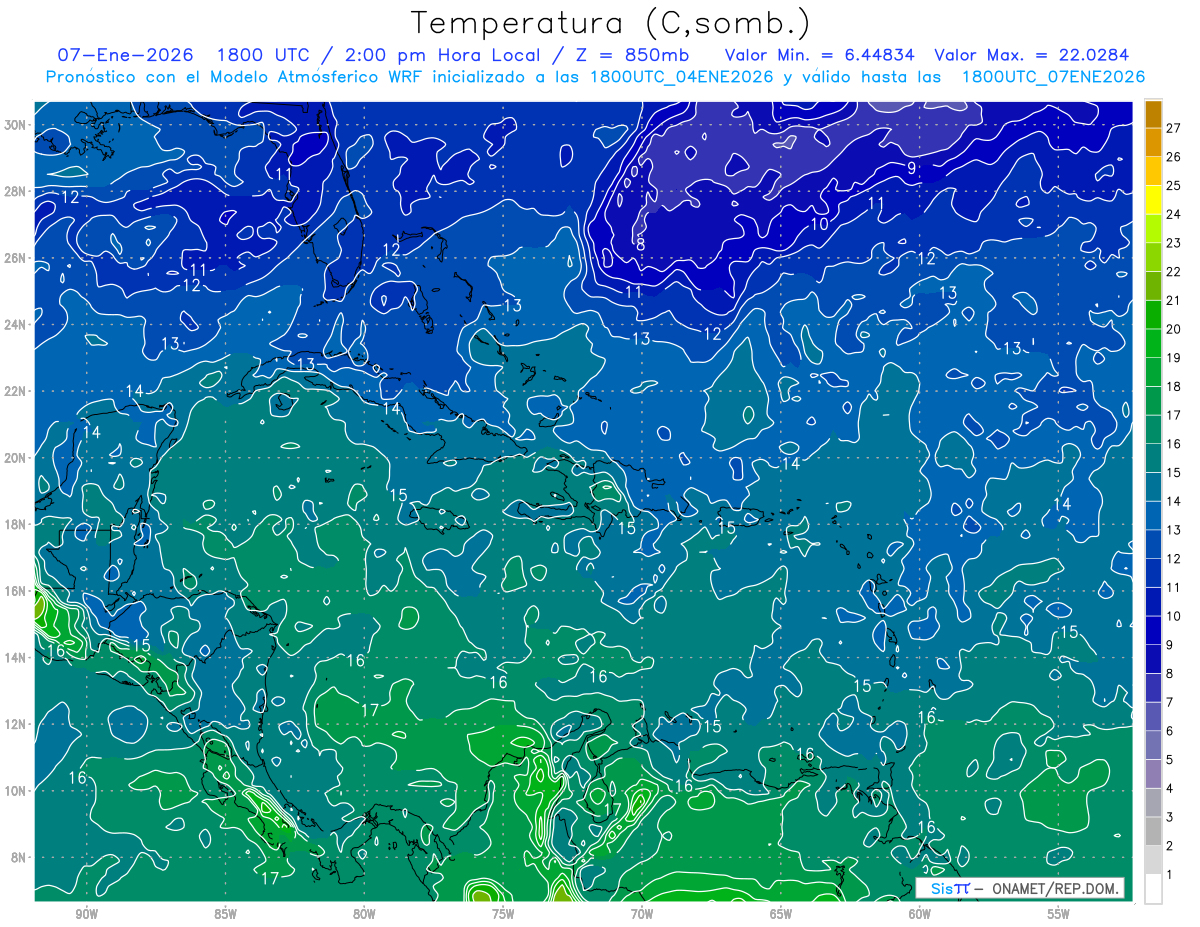Click the 55W longitude axis label
The height and width of the screenshot is (927, 1200).
[1059, 915]
